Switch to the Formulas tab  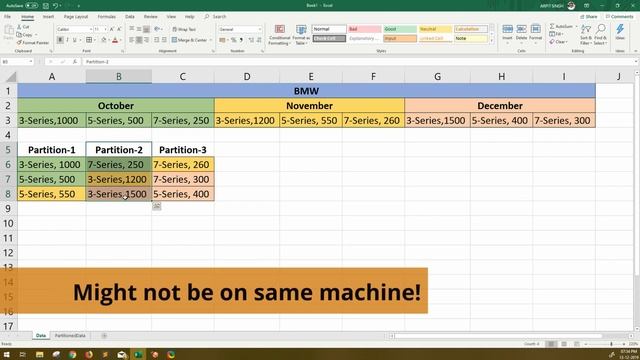[107, 17]
